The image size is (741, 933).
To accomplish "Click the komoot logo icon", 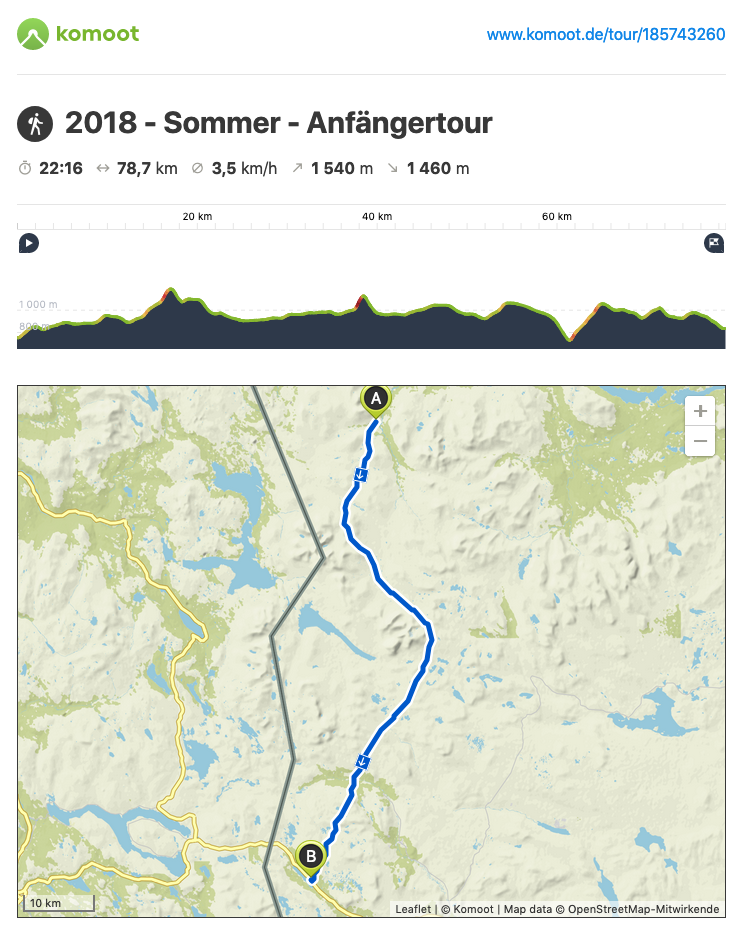I will click(33, 34).
